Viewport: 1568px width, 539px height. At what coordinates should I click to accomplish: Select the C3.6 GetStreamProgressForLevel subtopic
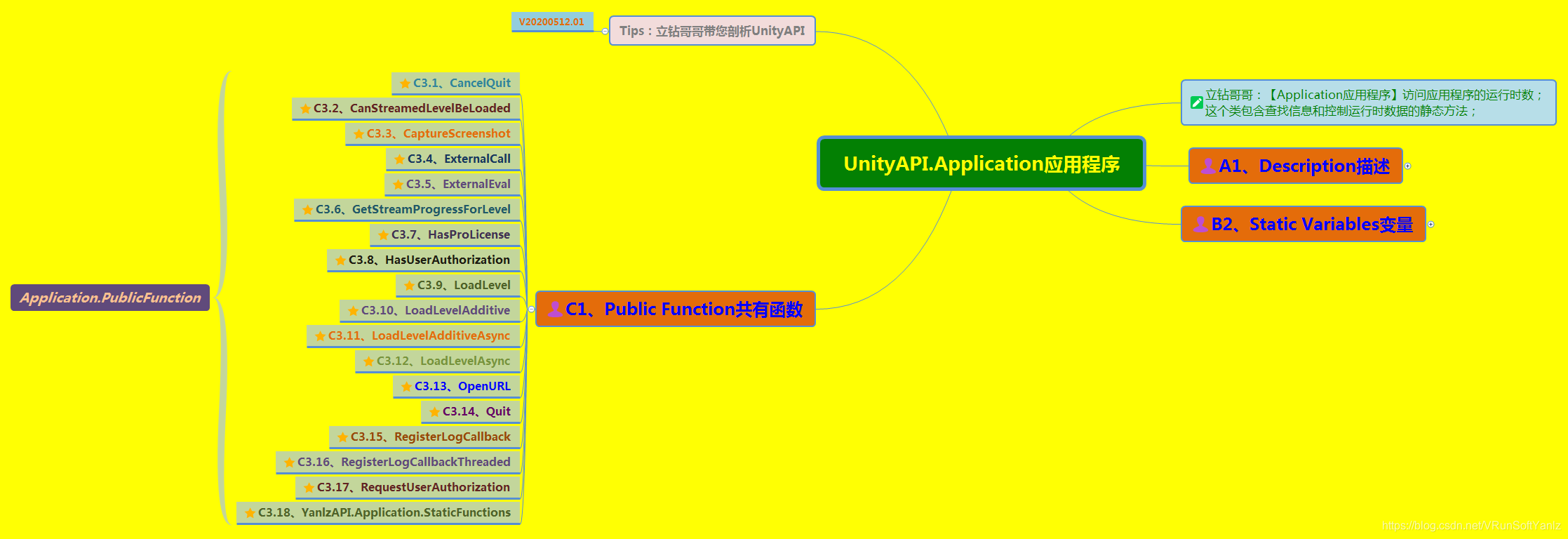point(407,210)
